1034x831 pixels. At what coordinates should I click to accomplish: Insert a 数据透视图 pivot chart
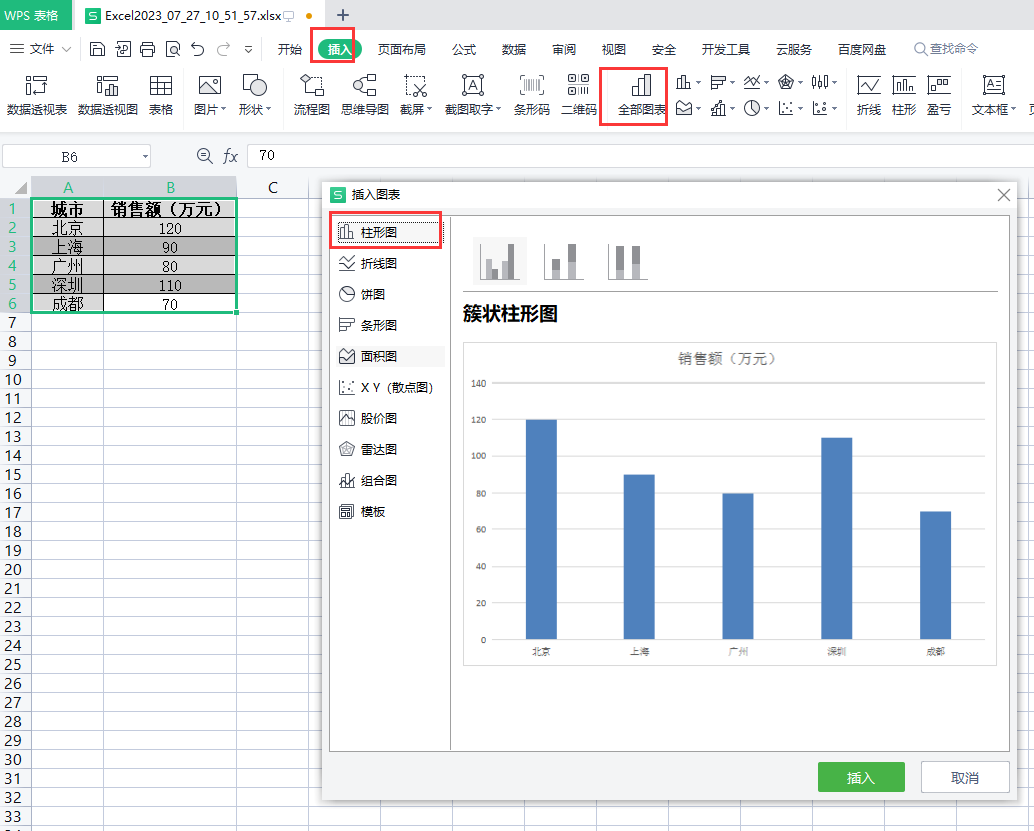tap(107, 95)
